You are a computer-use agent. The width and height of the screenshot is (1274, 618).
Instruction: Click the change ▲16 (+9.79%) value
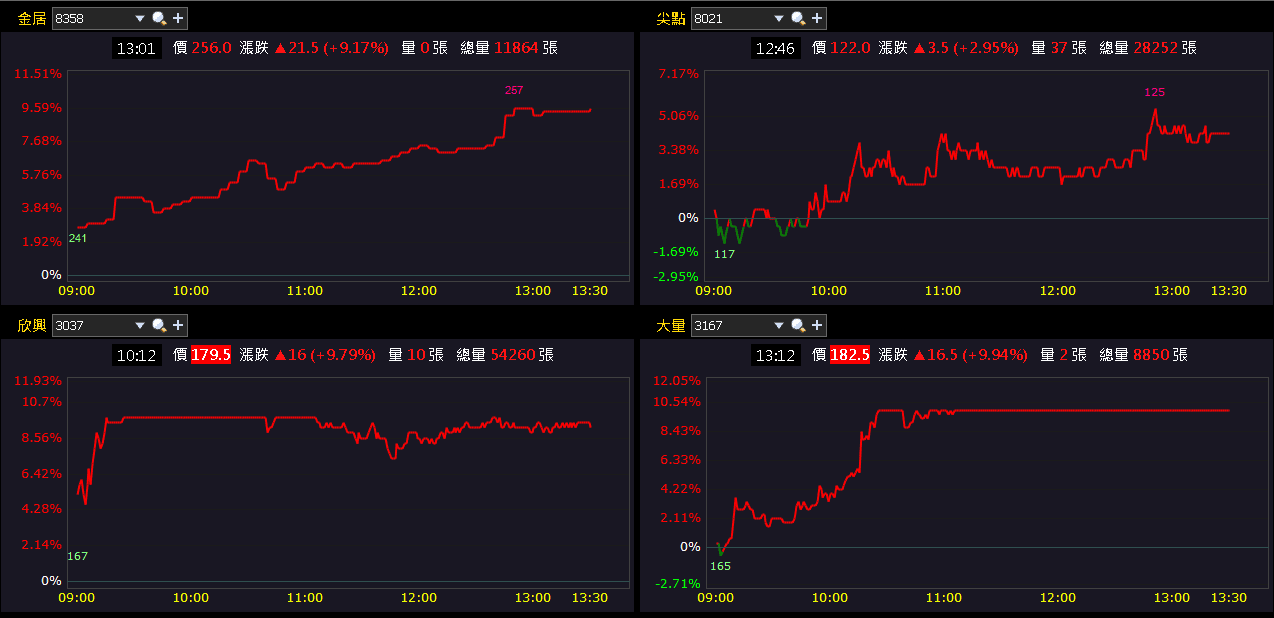click(324, 354)
